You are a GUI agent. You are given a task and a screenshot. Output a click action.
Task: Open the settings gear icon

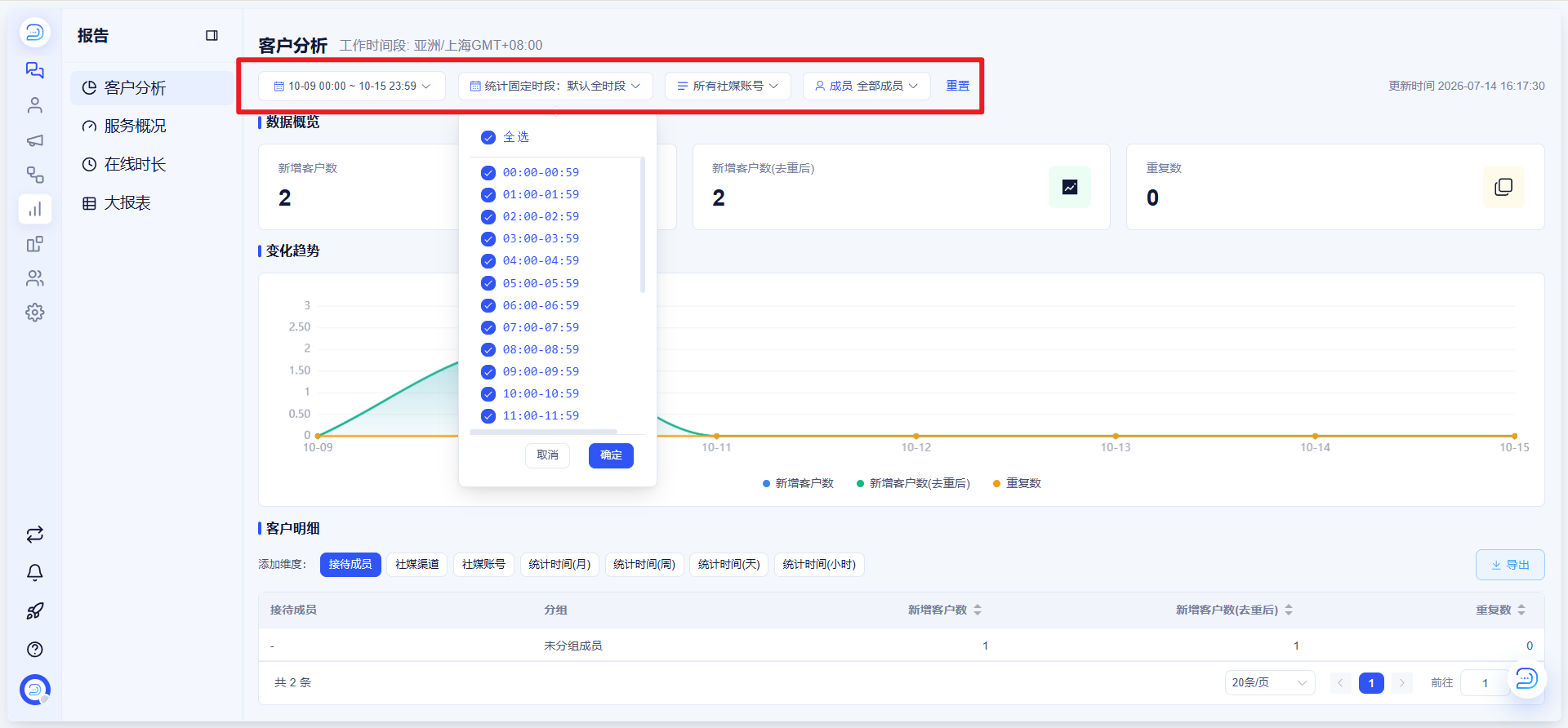click(x=34, y=313)
